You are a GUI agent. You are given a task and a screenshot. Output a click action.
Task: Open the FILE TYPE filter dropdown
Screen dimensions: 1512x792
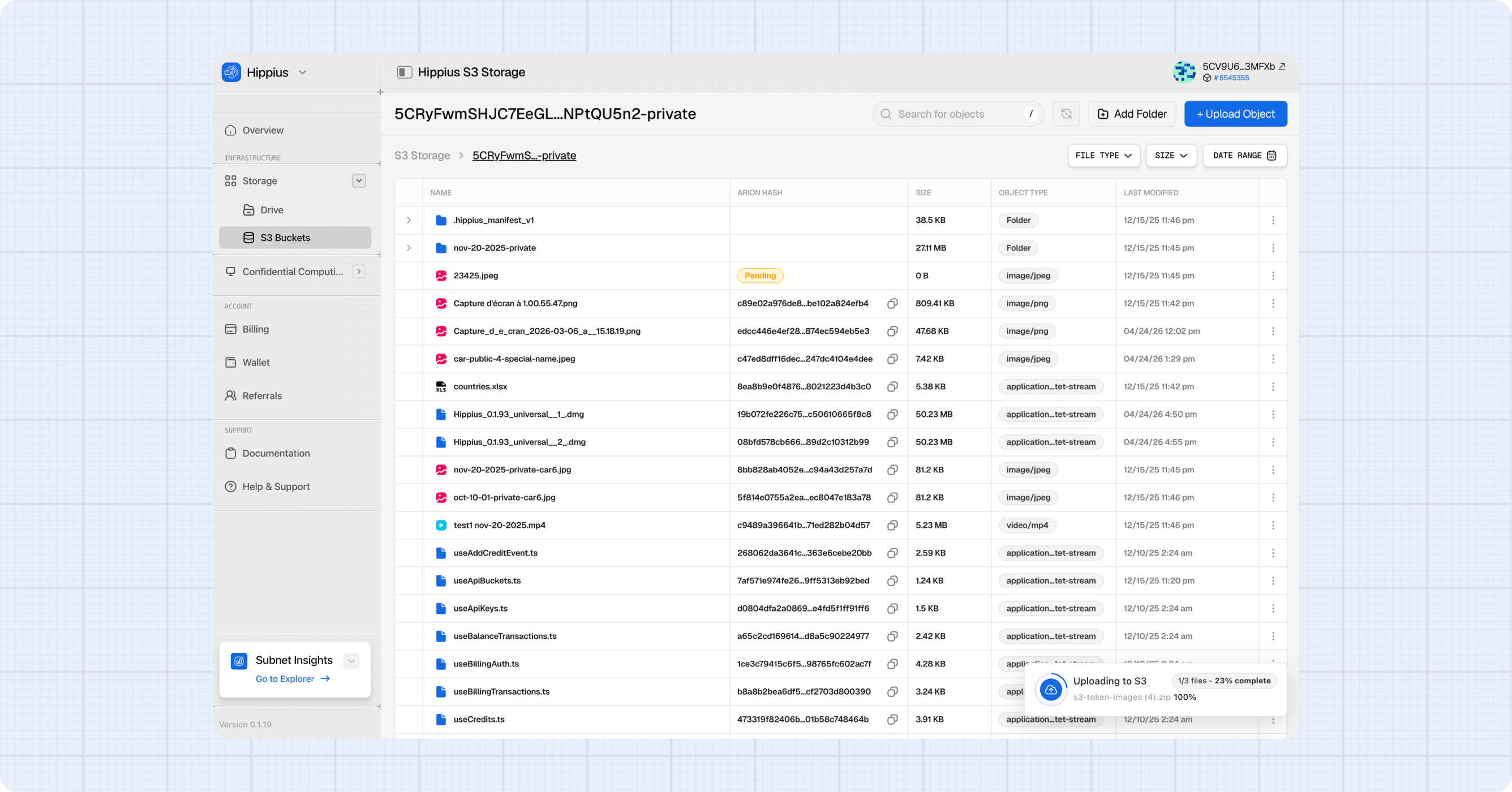tap(1103, 156)
